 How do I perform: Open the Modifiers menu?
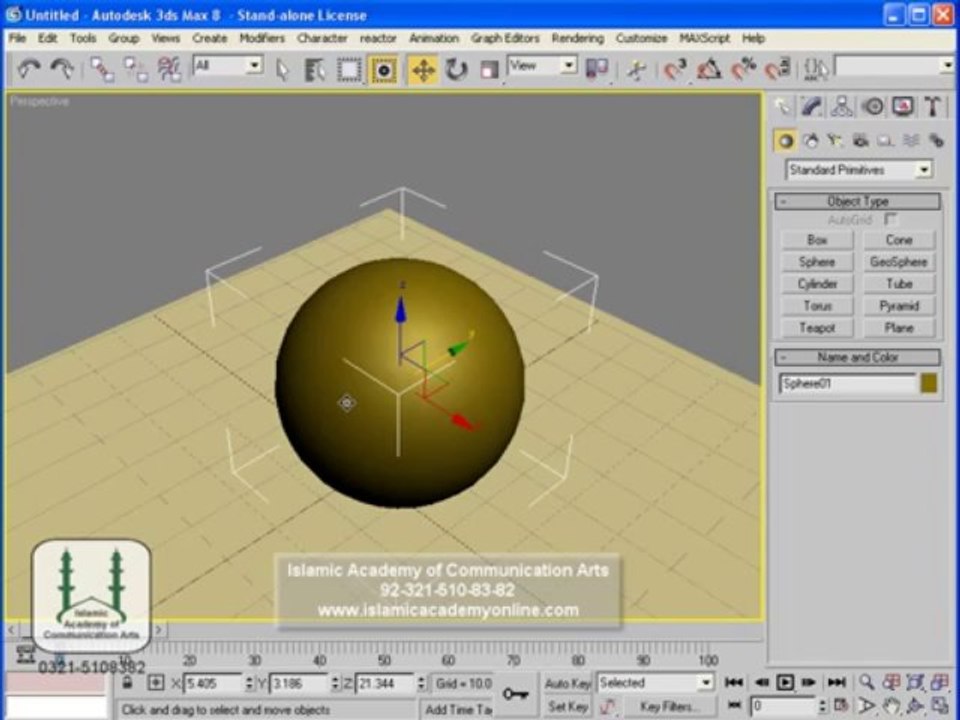(x=262, y=38)
